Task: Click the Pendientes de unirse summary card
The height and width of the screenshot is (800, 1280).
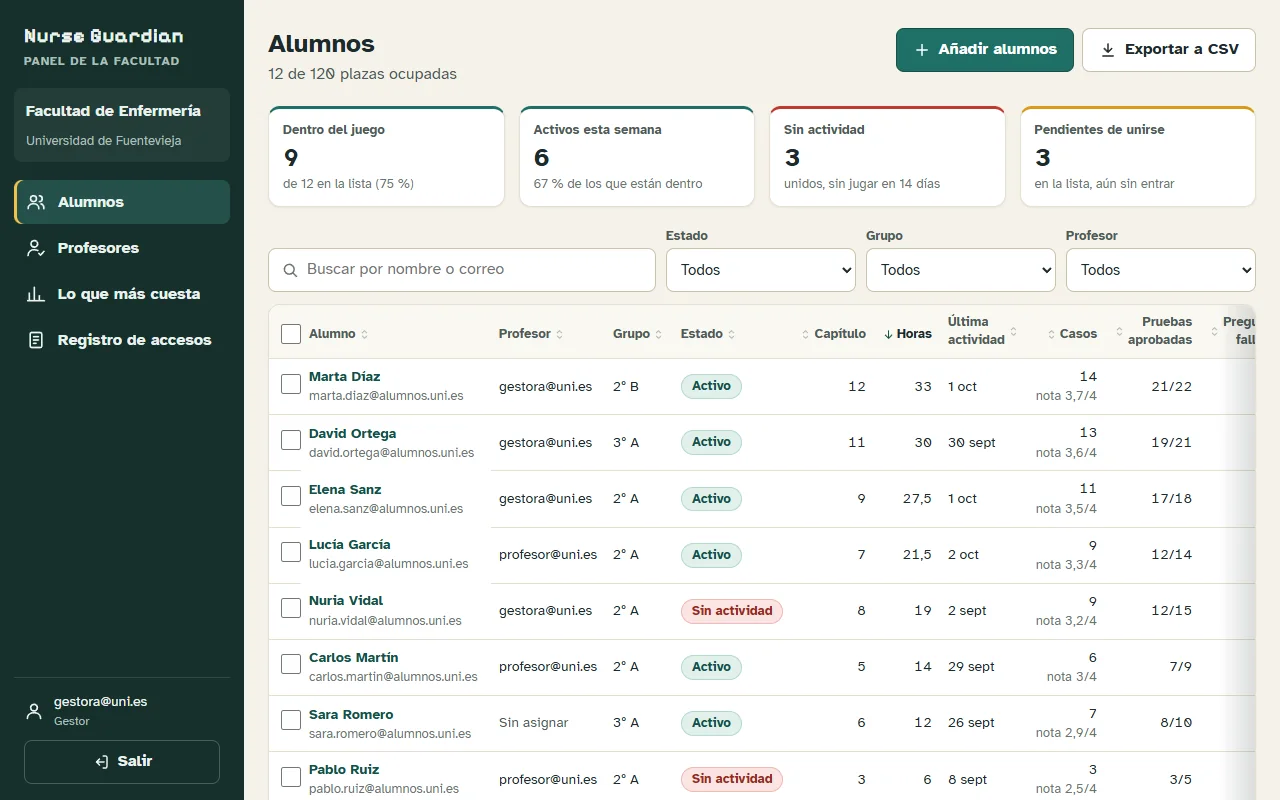Action: pyautogui.click(x=1138, y=157)
